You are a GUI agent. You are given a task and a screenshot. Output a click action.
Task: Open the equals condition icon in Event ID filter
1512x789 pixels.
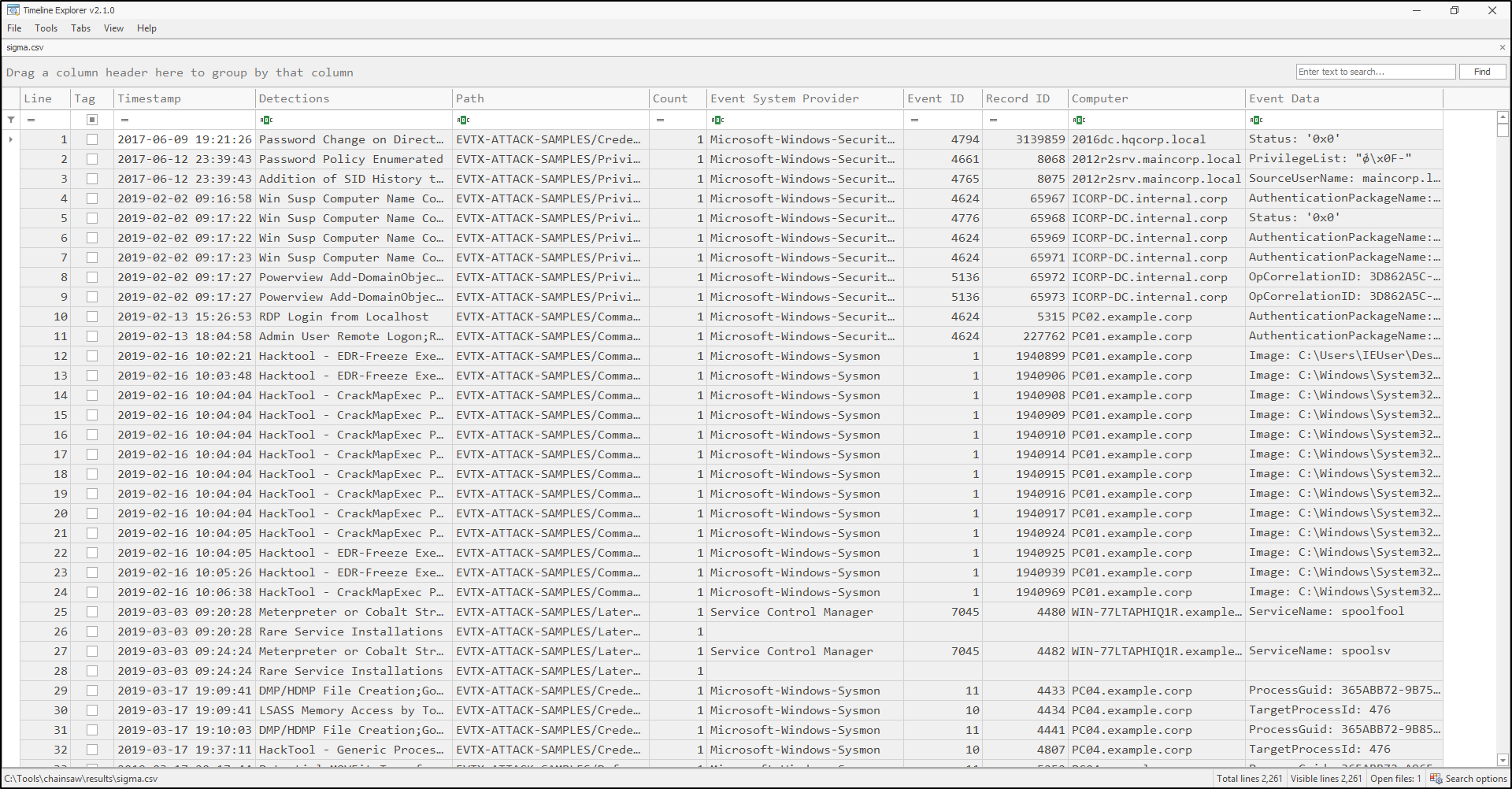914,120
